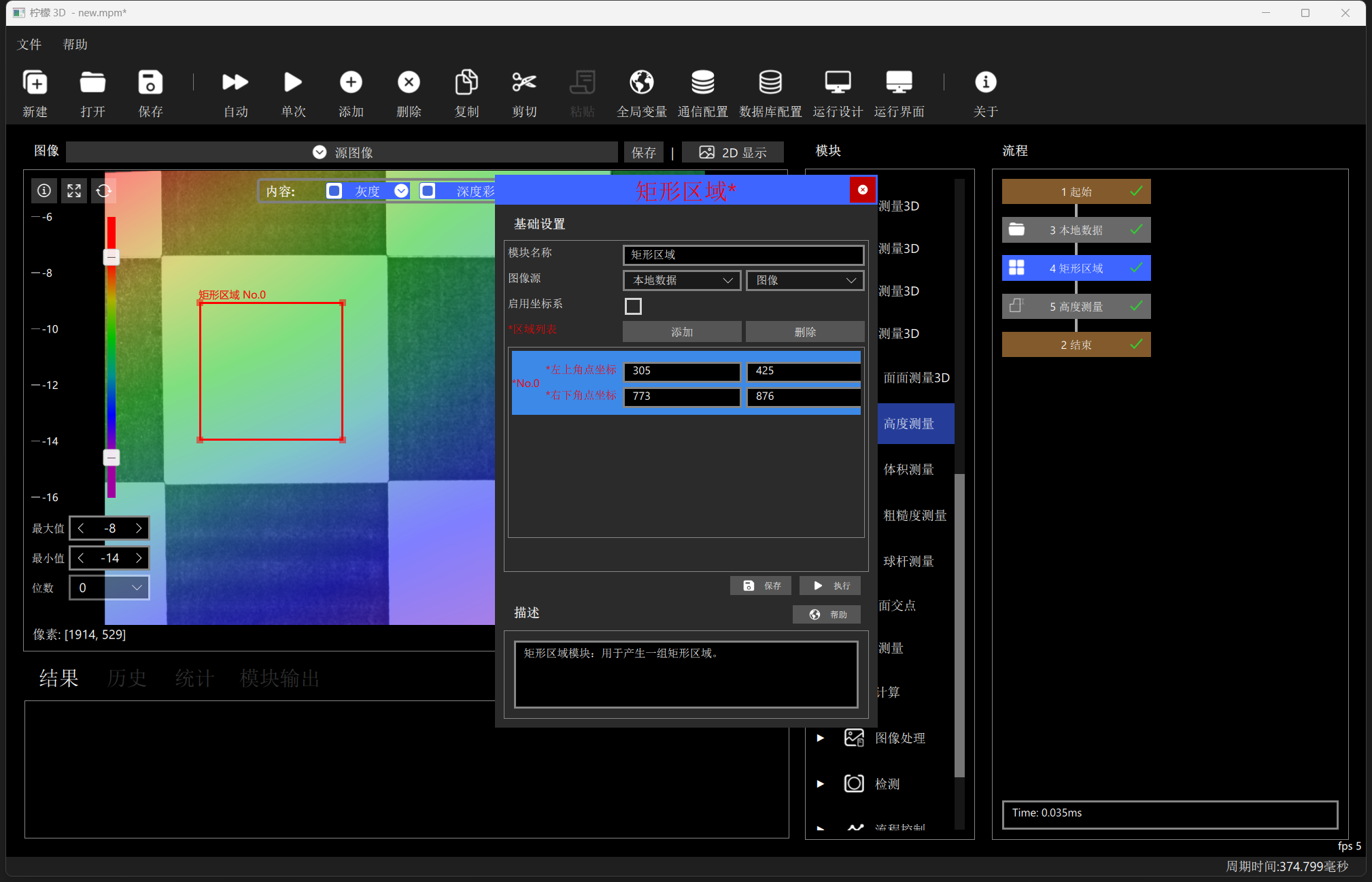Viewport: 1372px width, 882px height.
Task: Click the 模块名称 text field
Action: point(743,254)
